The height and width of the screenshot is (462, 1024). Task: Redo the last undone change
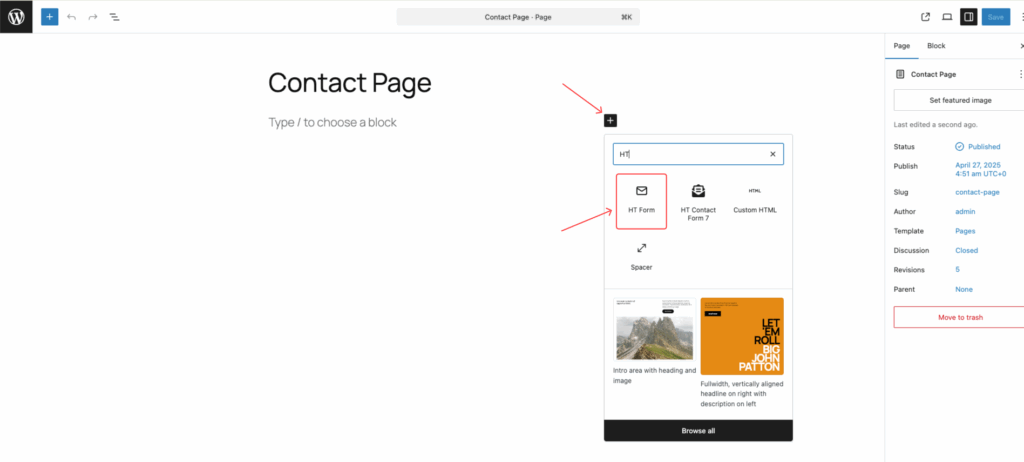[x=93, y=17]
